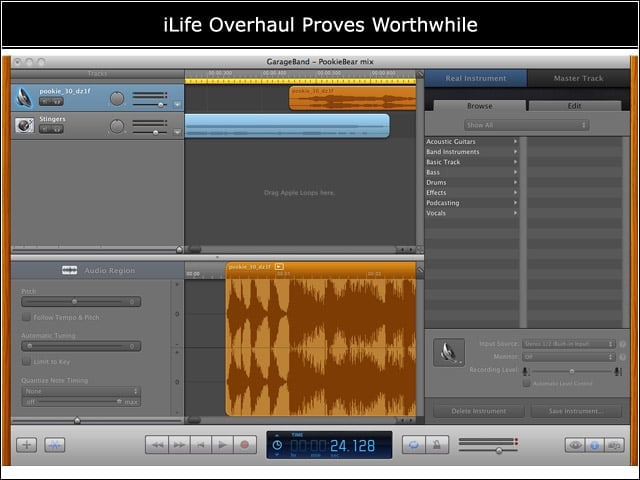The width and height of the screenshot is (640, 480).
Task: Click the instrument icon in the Track Info panel
Action: pos(449,352)
